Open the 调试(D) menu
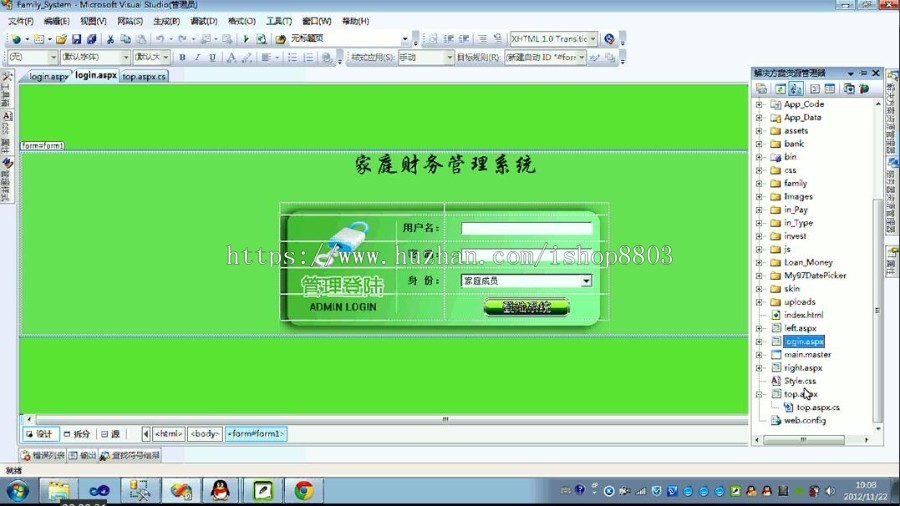The image size is (900, 506). (204, 21)
